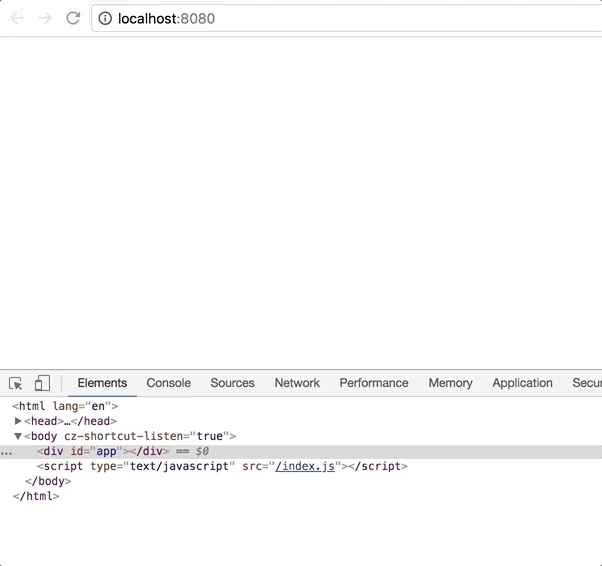Open the Sources tab

point(232,383)
